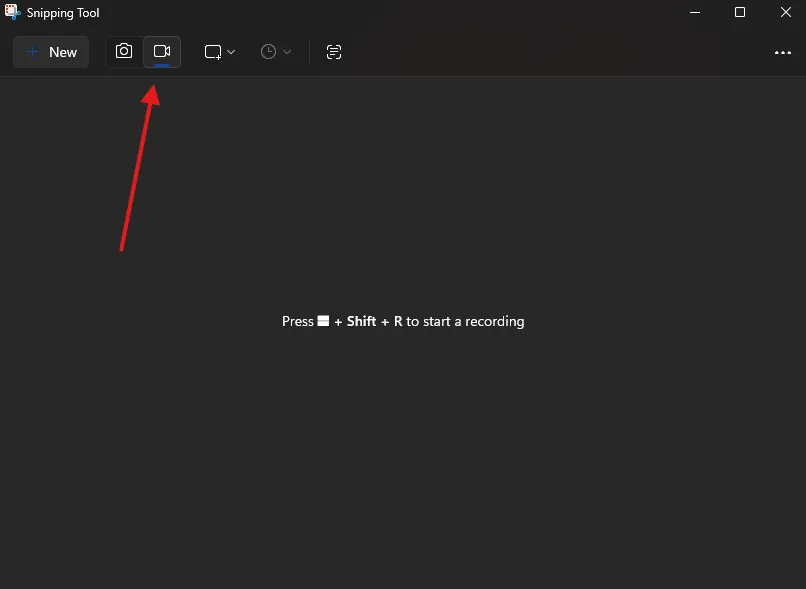Open the recording shape mode dropdown

pos(220,52)
